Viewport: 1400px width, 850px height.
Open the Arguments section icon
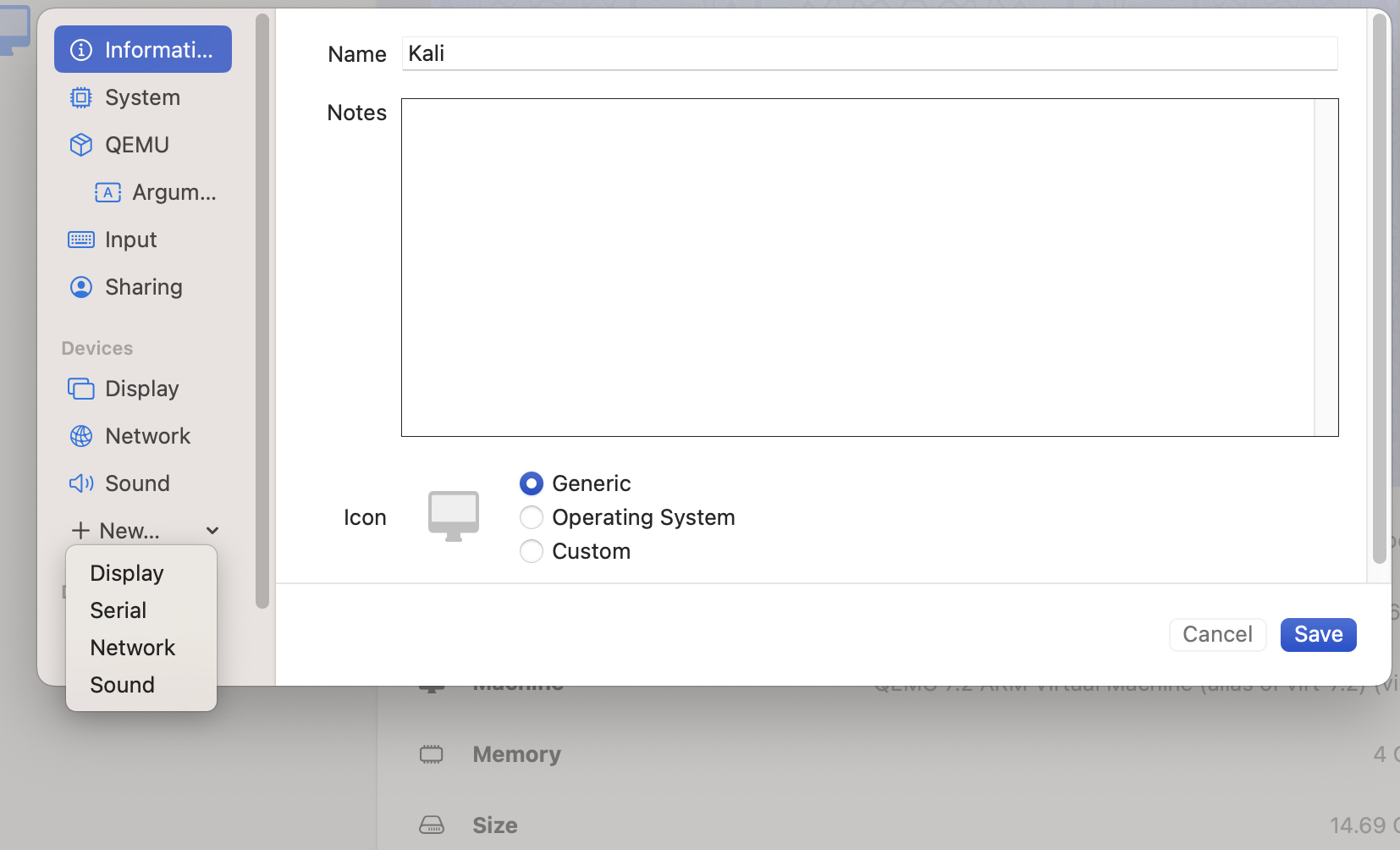pyautogui.click(x=107, y=193)
